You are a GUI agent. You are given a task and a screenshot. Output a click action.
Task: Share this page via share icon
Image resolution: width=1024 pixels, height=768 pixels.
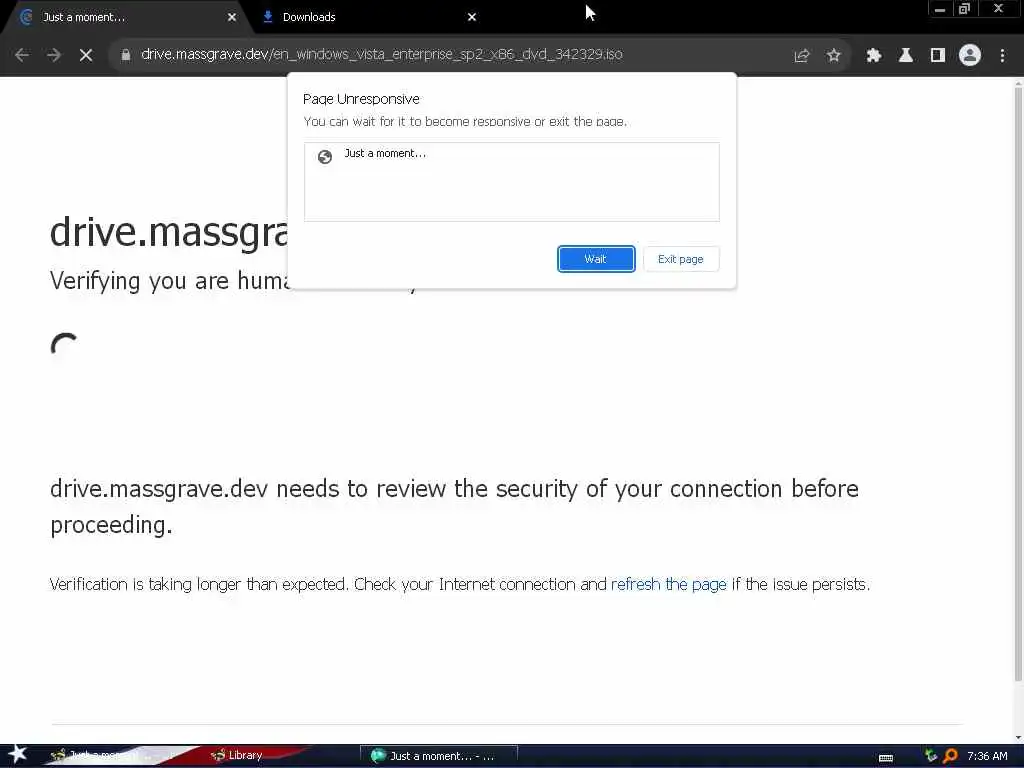(x=802, y=56)
